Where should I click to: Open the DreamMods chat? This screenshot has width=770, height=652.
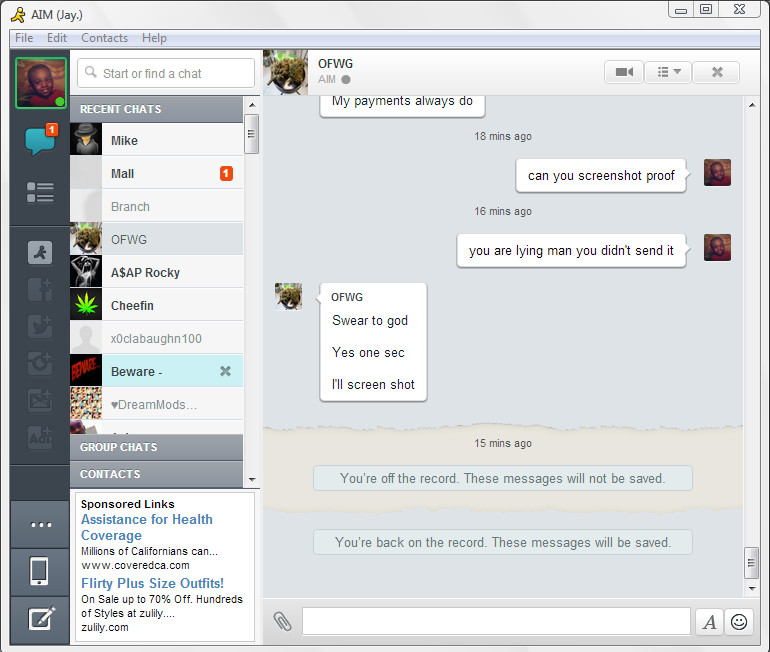(157, 404)
